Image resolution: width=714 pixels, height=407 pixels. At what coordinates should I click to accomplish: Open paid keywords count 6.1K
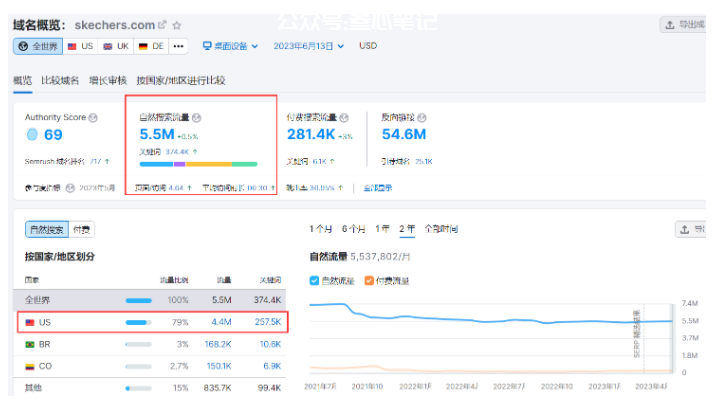point(319,161)
